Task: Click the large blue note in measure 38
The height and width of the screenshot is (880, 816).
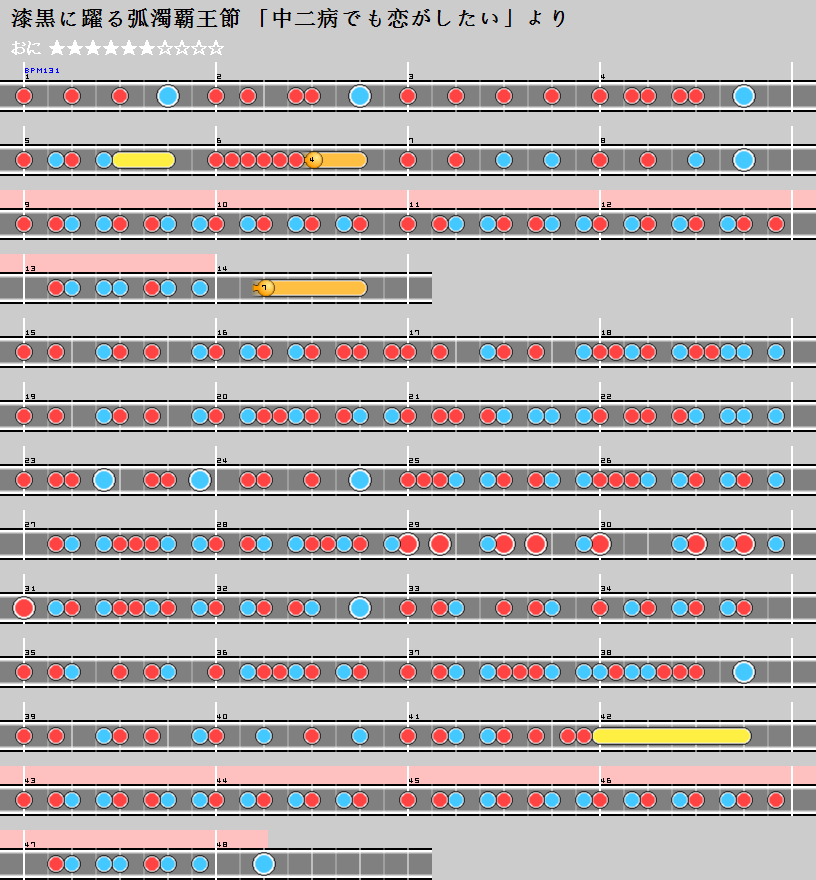Action: [744, 672]
